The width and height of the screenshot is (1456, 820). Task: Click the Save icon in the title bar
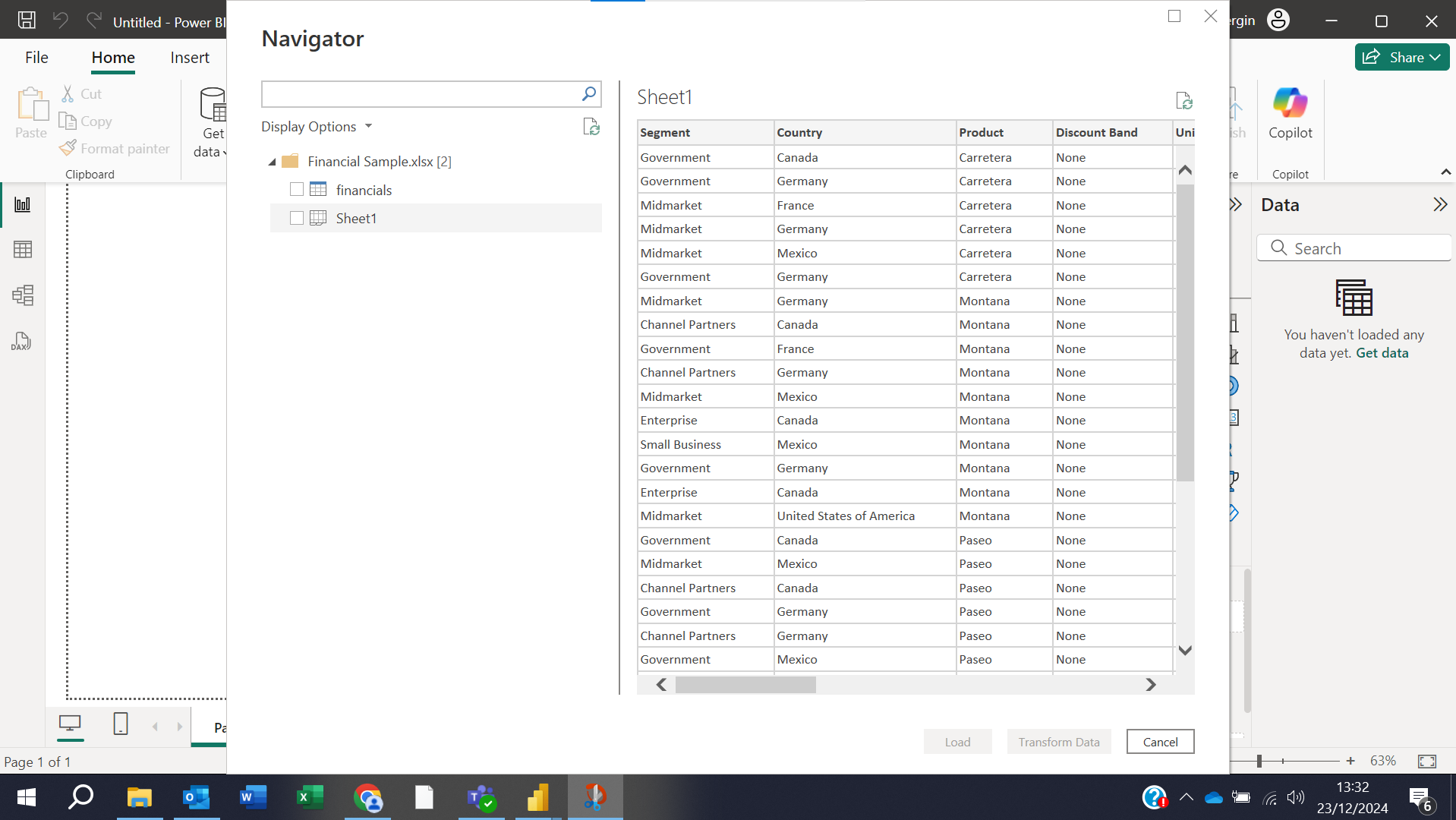coord(27,20)
